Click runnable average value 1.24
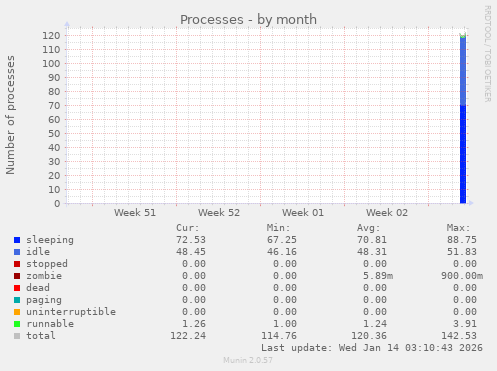The height and width of the screenshot is (371, 497). (x=375, y=324)
